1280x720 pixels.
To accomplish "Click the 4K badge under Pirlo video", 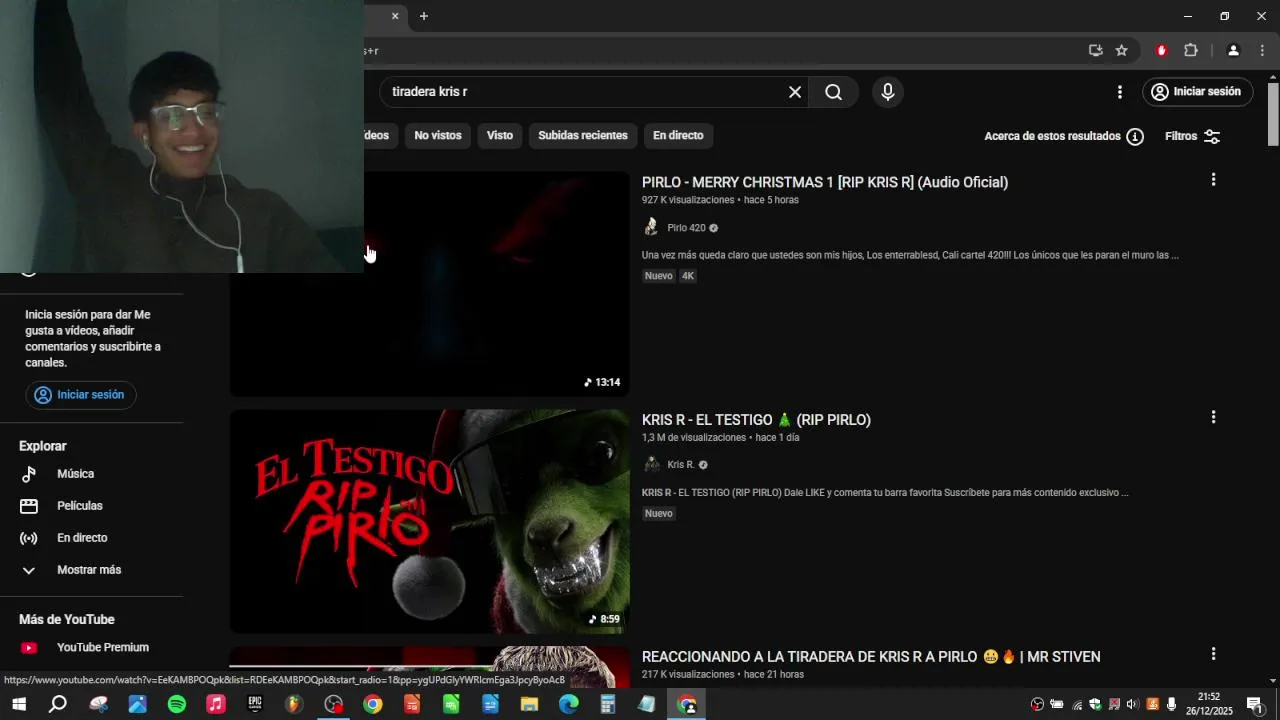I will coord(687,276).
